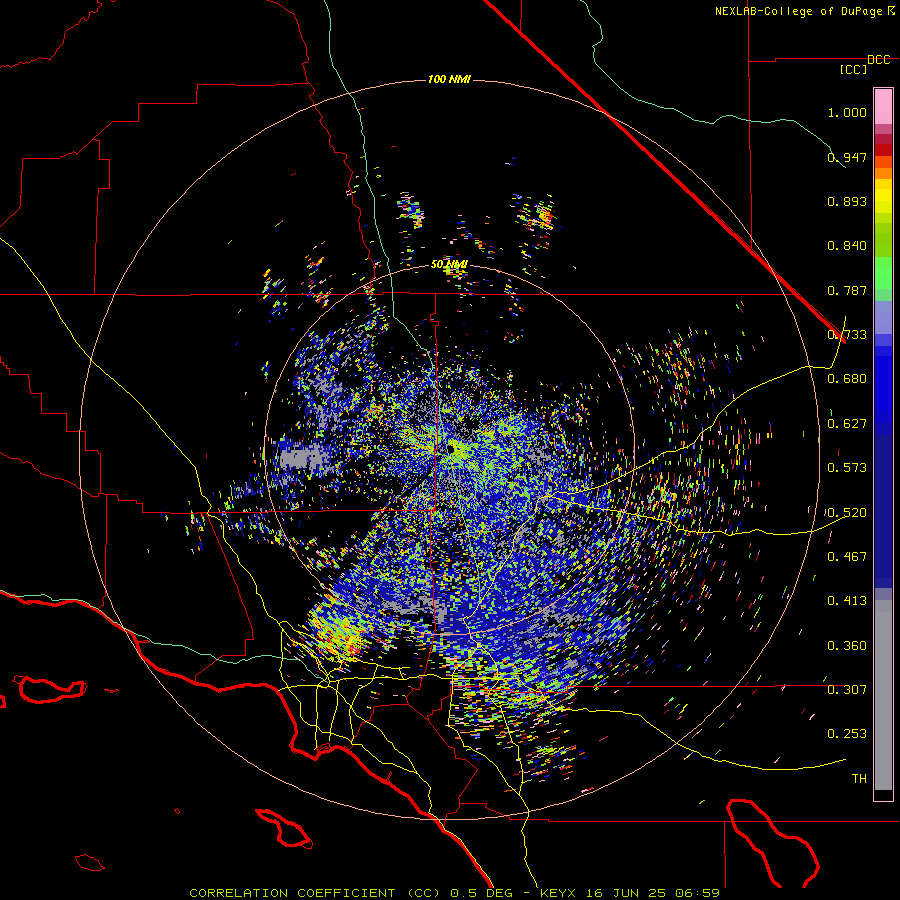Click the NEXLAB-College of DuPage label

(799, 11)
